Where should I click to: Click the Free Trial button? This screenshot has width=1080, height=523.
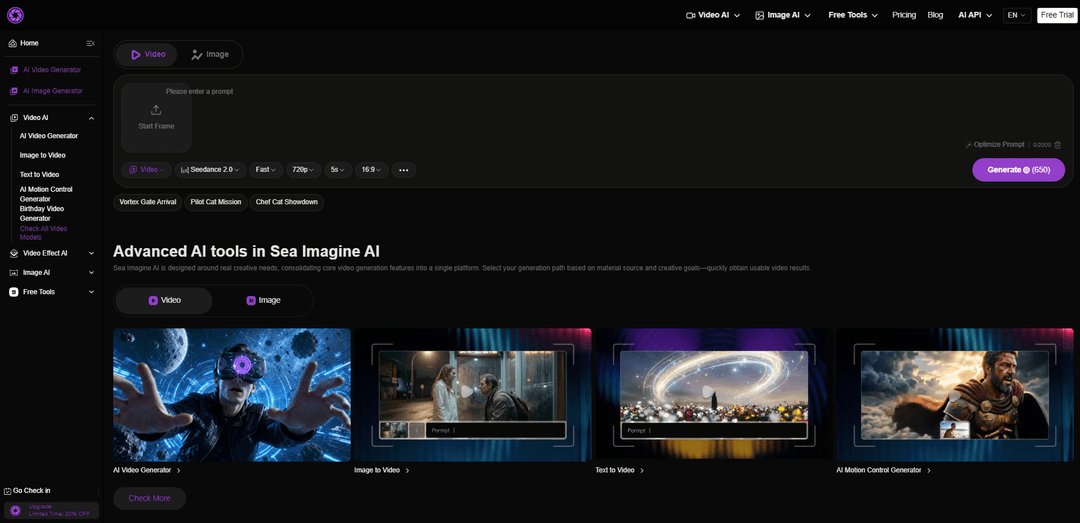(1057, 15)
